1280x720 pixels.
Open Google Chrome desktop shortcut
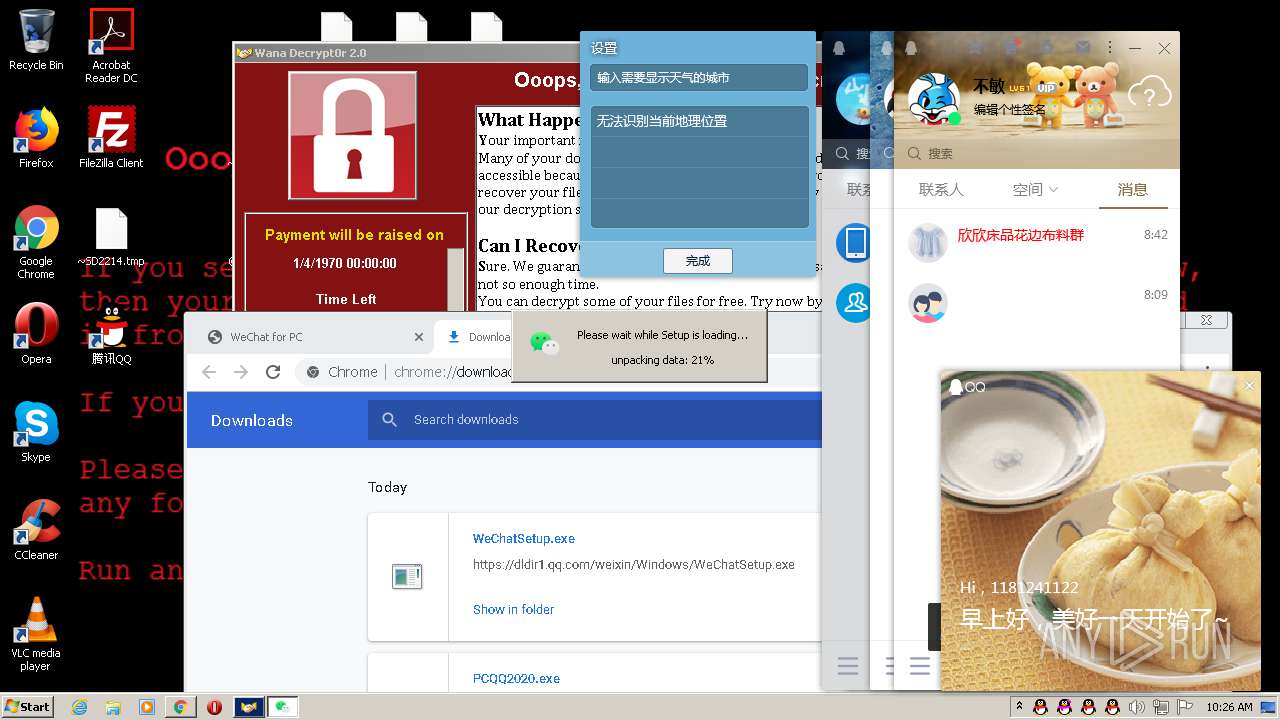coord(36,243)
